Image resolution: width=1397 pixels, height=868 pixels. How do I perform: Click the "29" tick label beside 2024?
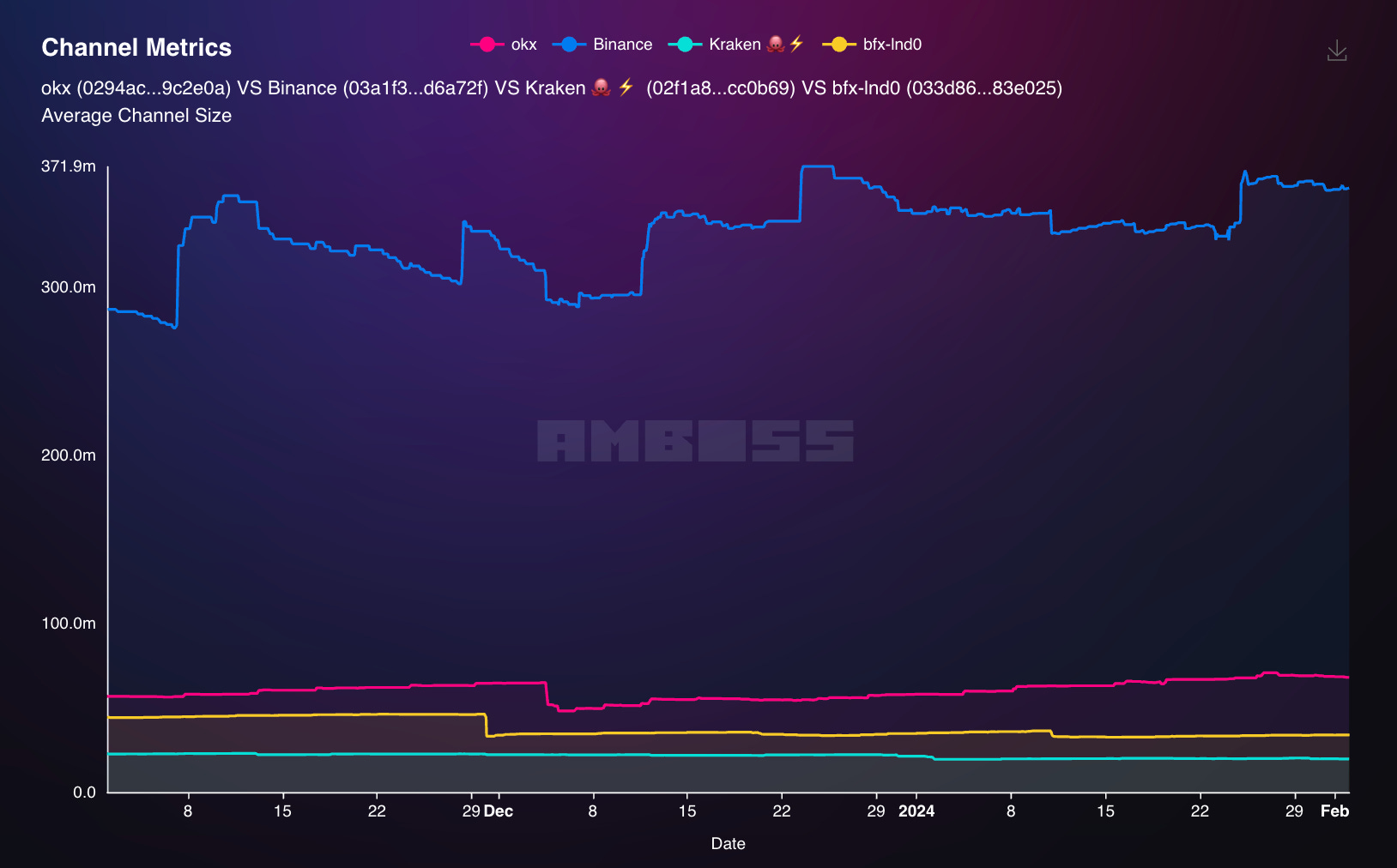[876, 811]
